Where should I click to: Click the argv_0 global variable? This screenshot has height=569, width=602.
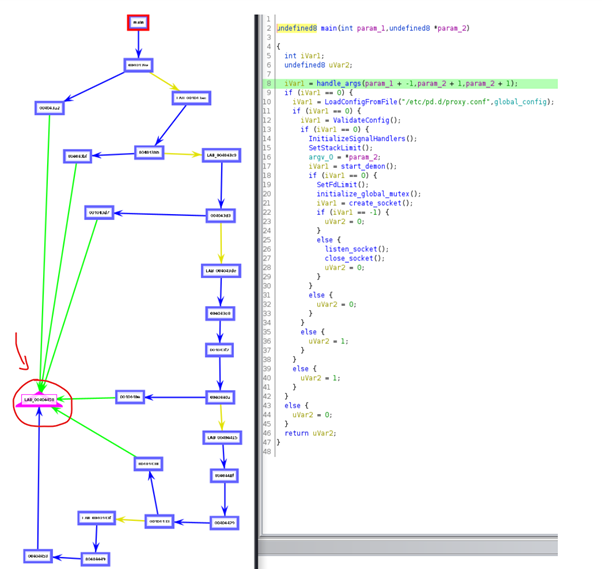pos(321,156)
